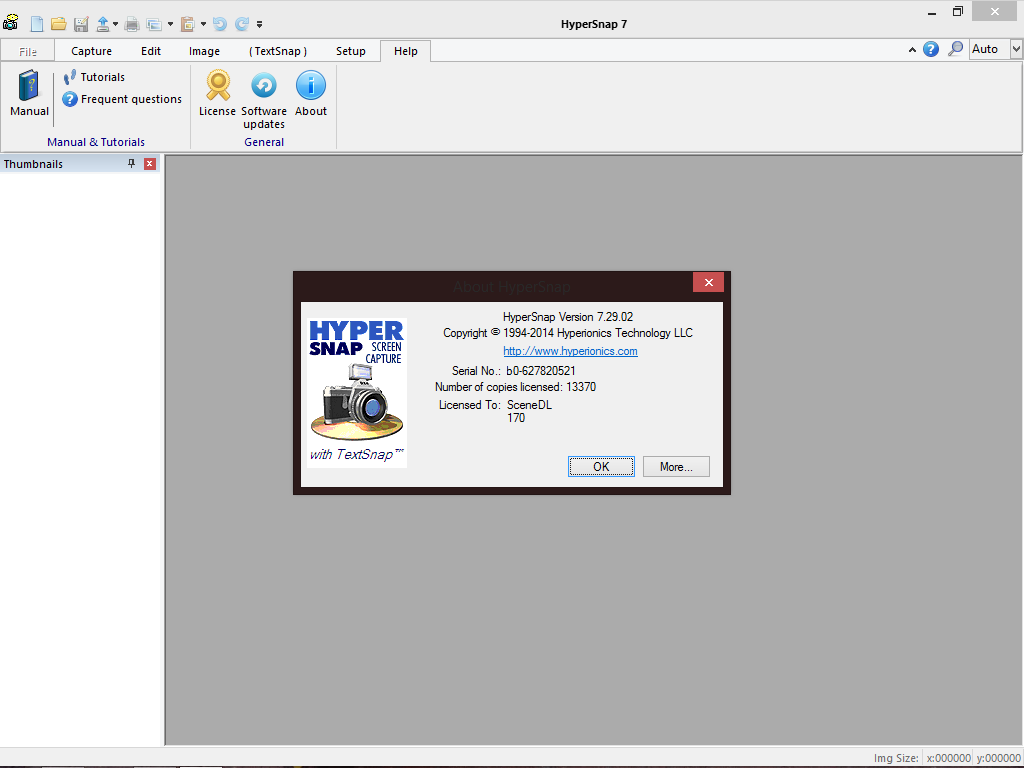Screen dimensions: 1024x768
Task: Click the serial number 'b0-627820521'
Action: (541, 370)
